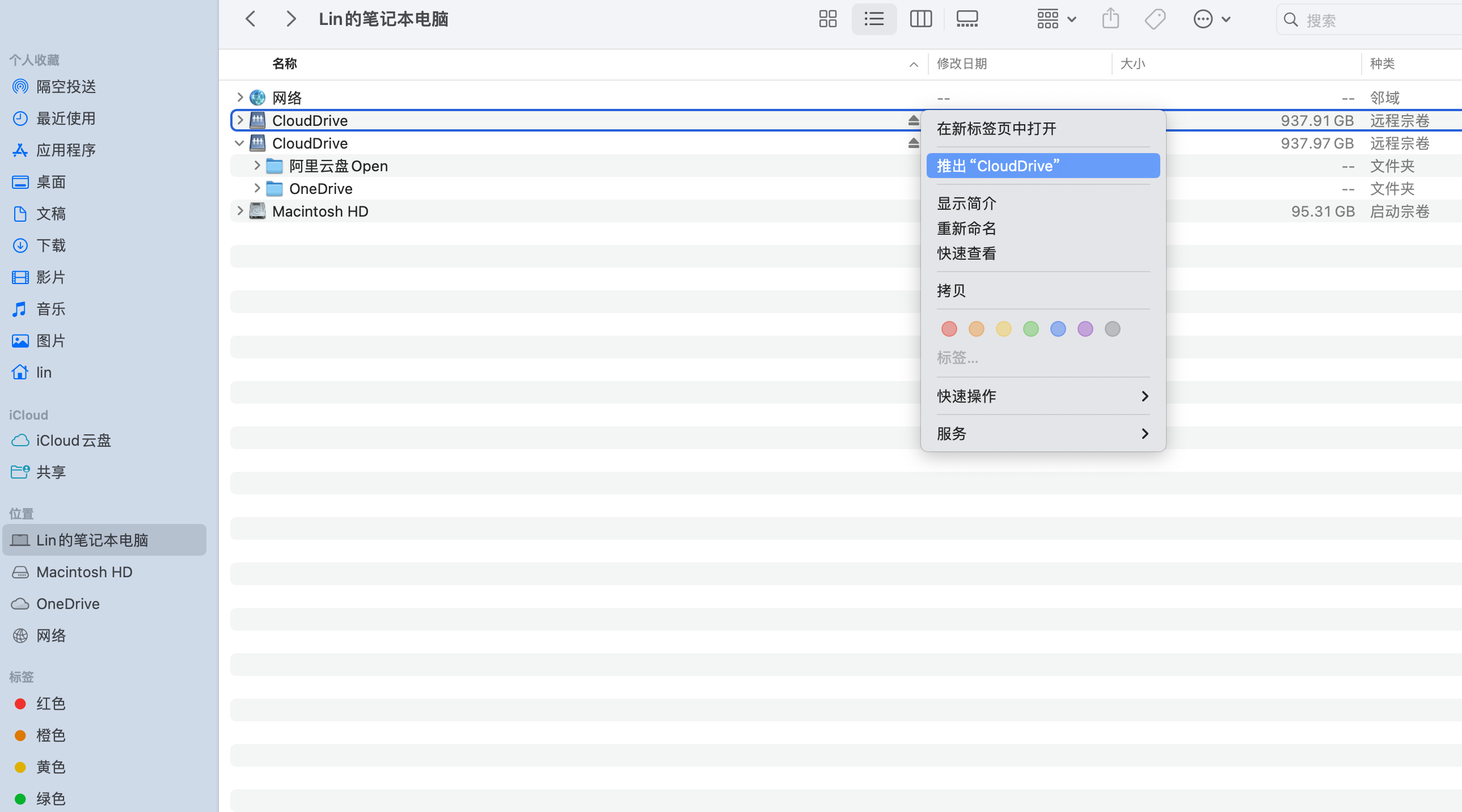Toggle list view mode button
This screenshot has width=1462, height=812.
(873, 19)
